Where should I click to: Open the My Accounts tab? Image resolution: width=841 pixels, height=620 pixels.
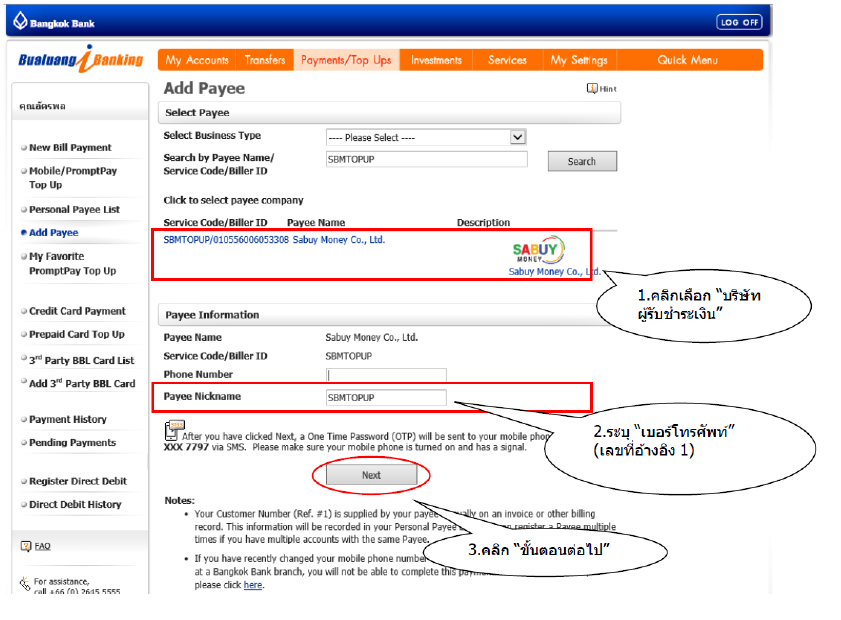(197, 60)
